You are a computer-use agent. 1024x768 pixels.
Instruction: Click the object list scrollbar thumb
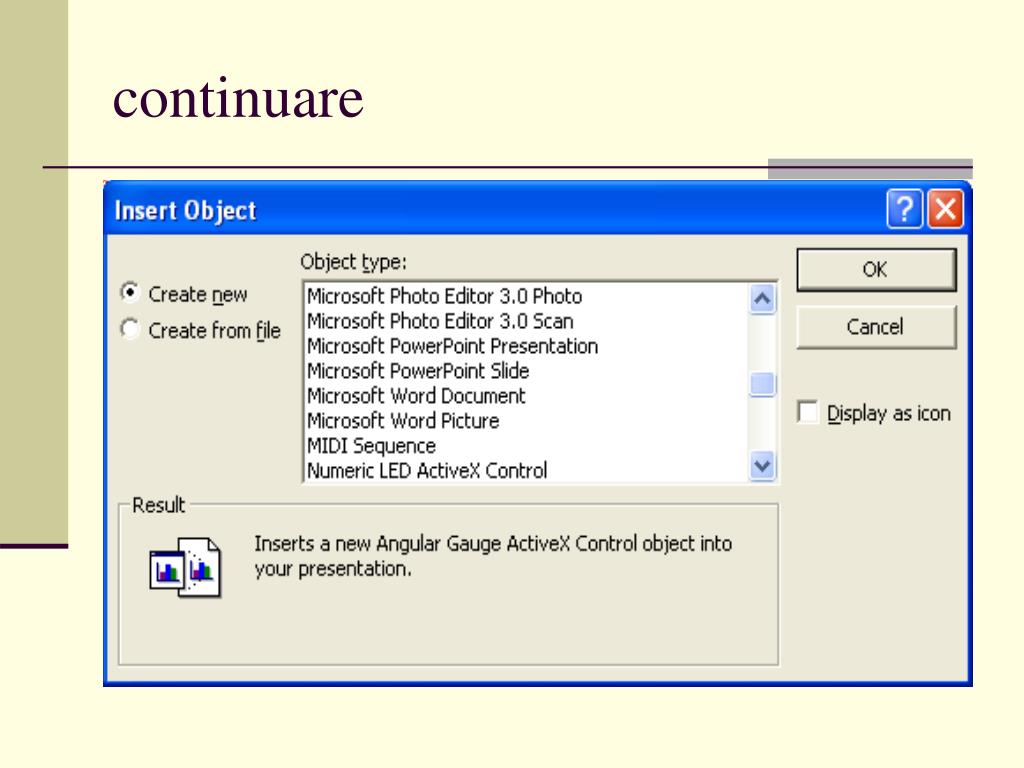762,384
